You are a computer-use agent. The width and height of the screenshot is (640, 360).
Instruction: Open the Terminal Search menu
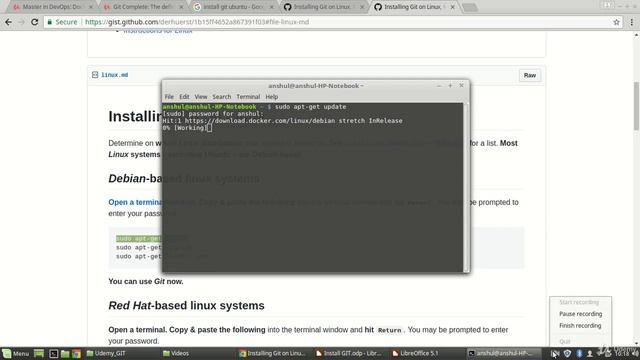[x=222, y=97]
